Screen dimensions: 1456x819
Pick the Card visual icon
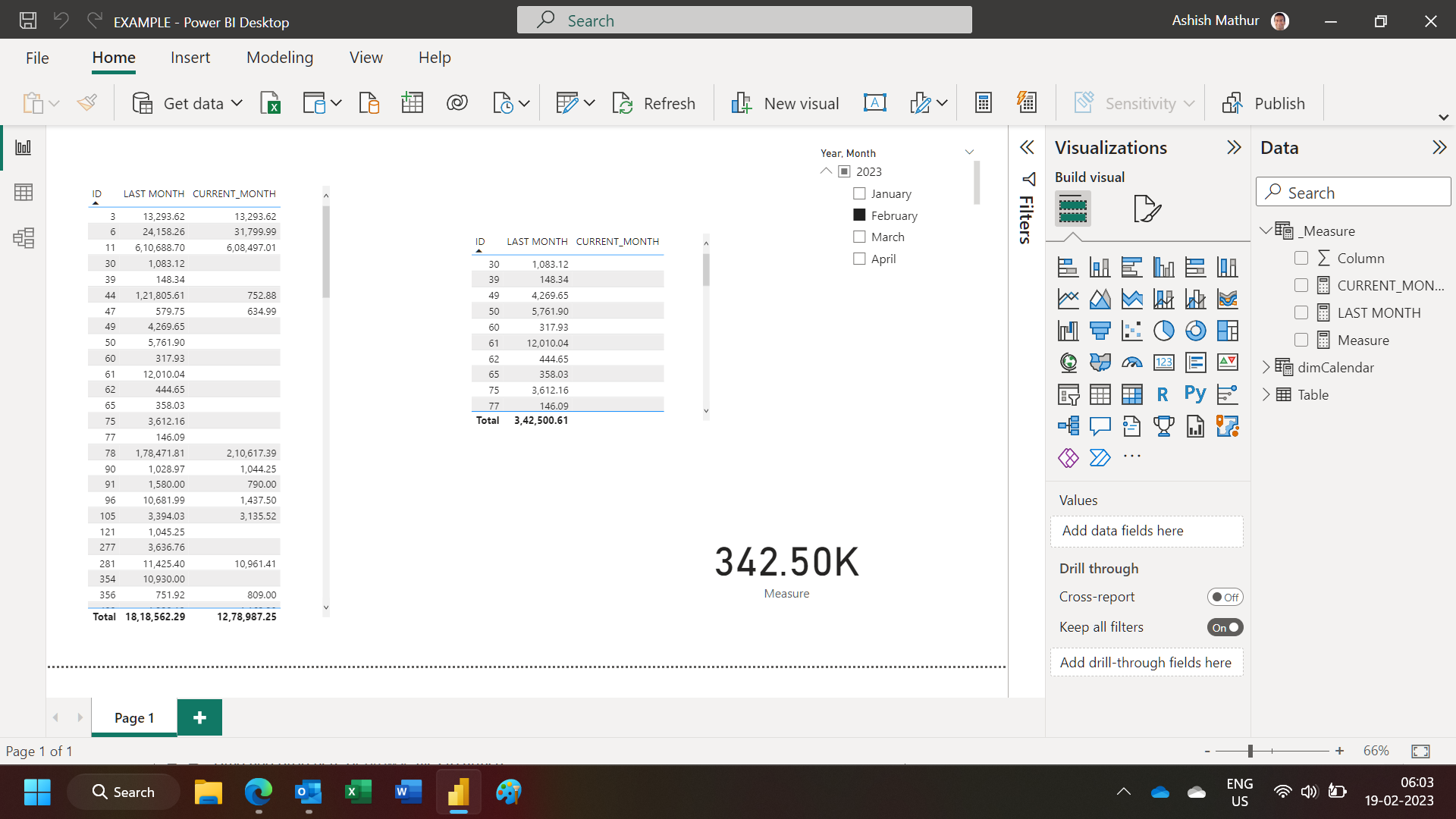tap(1163, 362)
